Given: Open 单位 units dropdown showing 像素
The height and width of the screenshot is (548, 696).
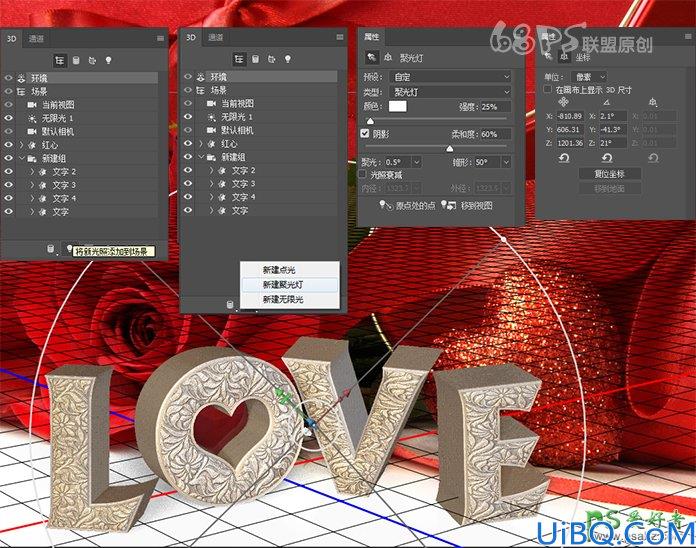Looking at the screenshot, I should click(589, 77).
